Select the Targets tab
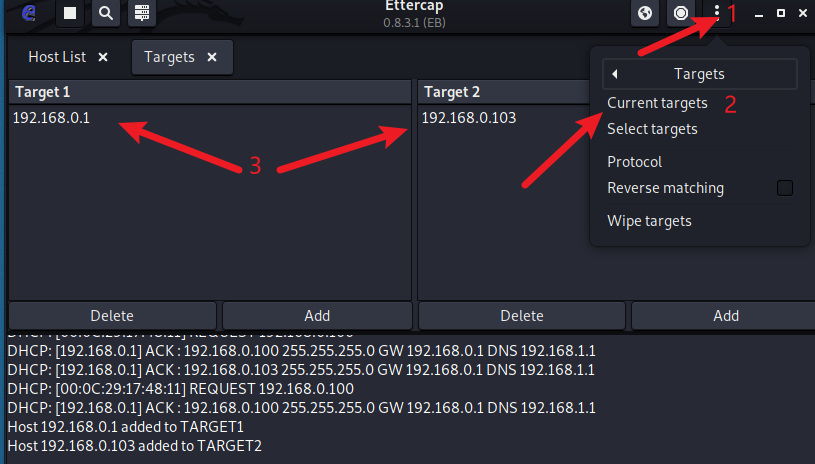815x464 pixels. click(x=169, y=57)
